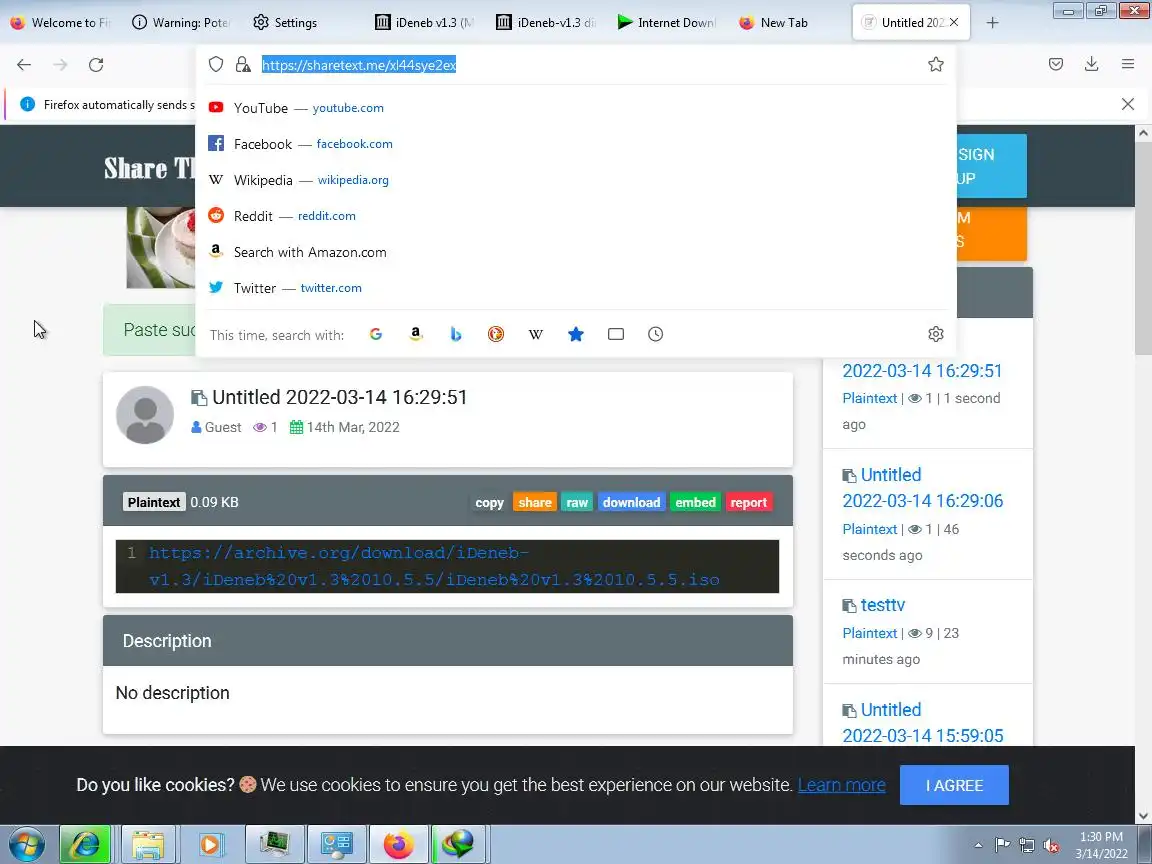1152x864 pixels.
Task: Search this time with Bing
Action: tap(456, 334)
